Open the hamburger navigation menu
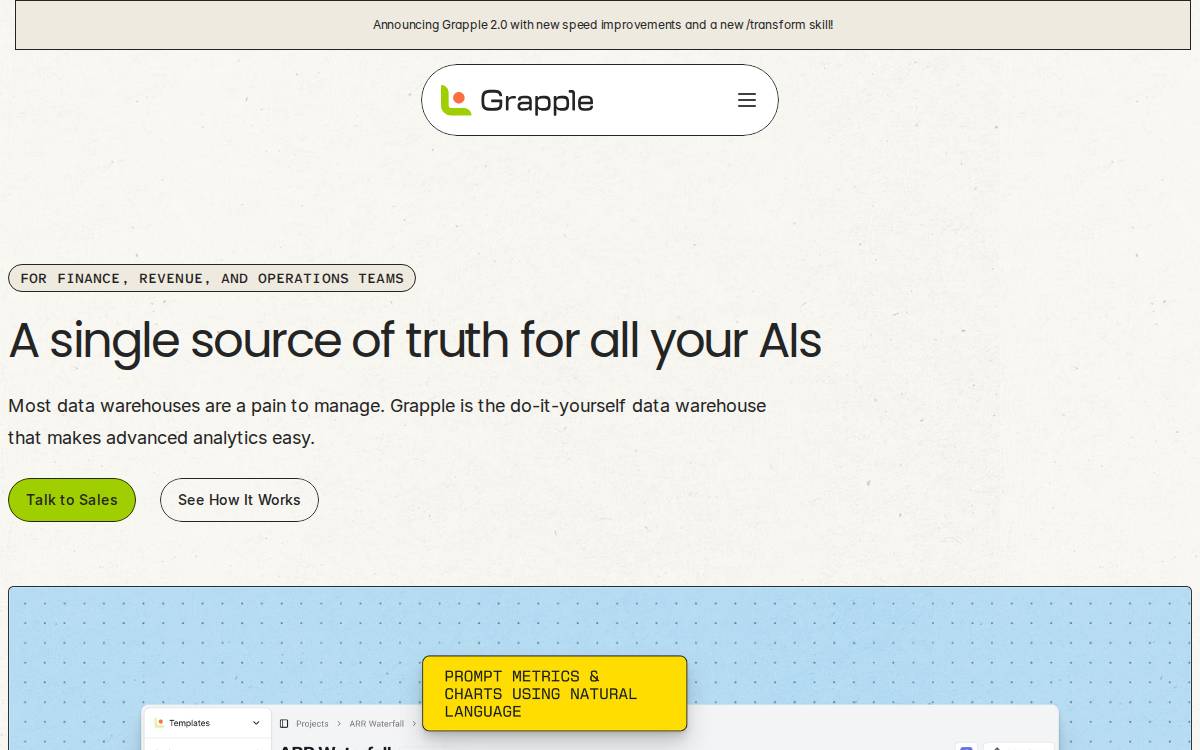The height and width of the screenshot is (750, 1200). (x=747, y=100)
